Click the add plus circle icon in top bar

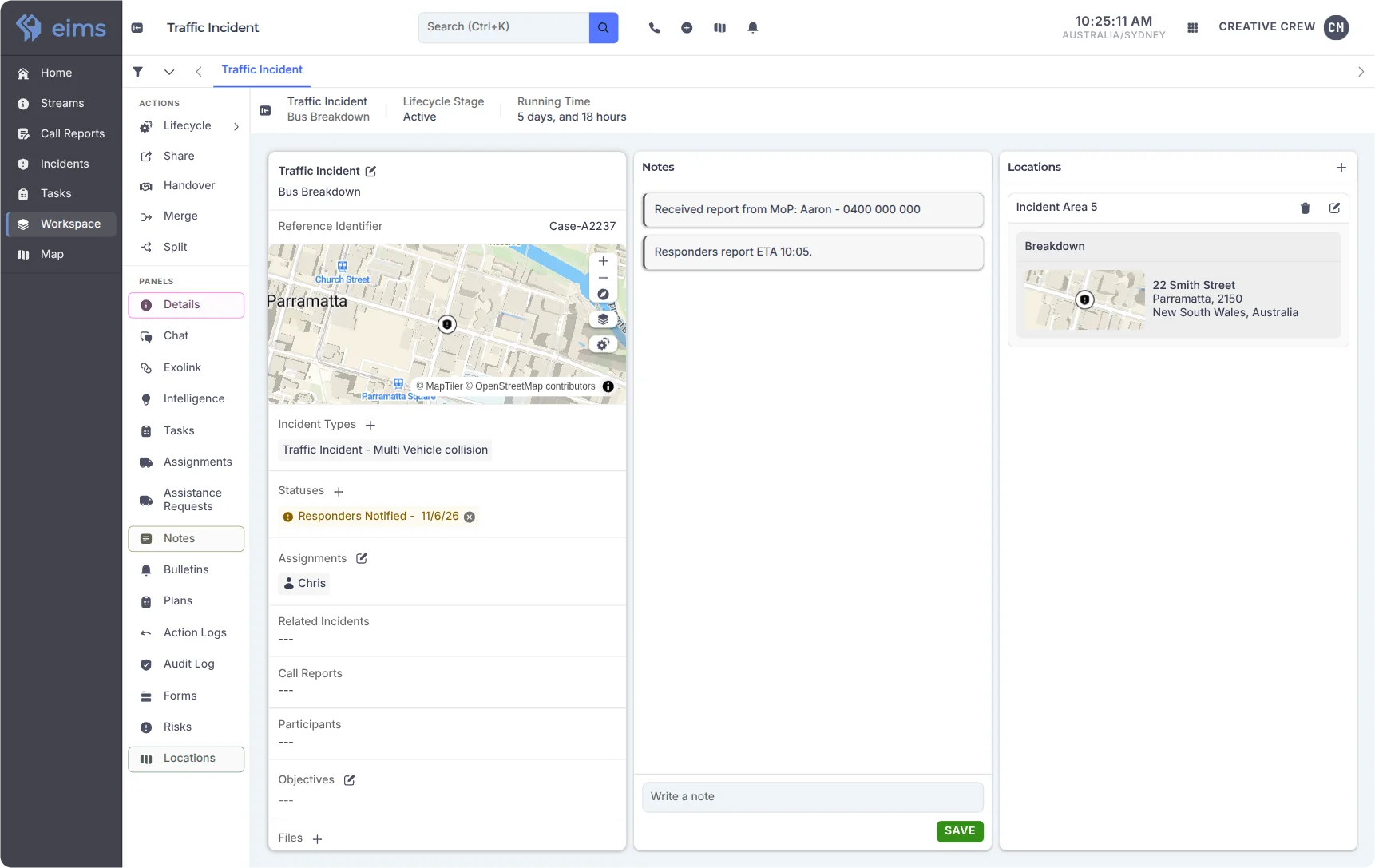[x=687, y=28]
